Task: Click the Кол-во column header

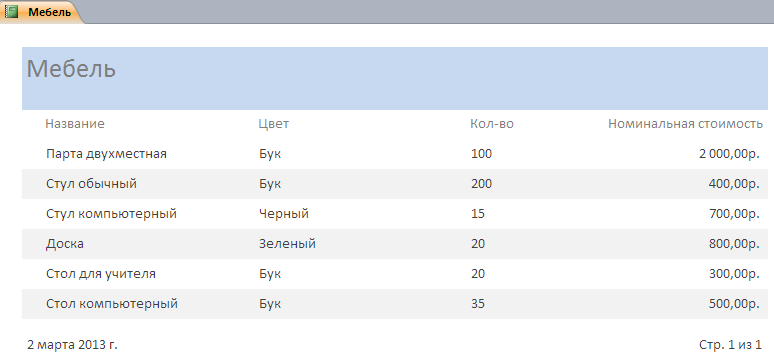Action: 492,123
